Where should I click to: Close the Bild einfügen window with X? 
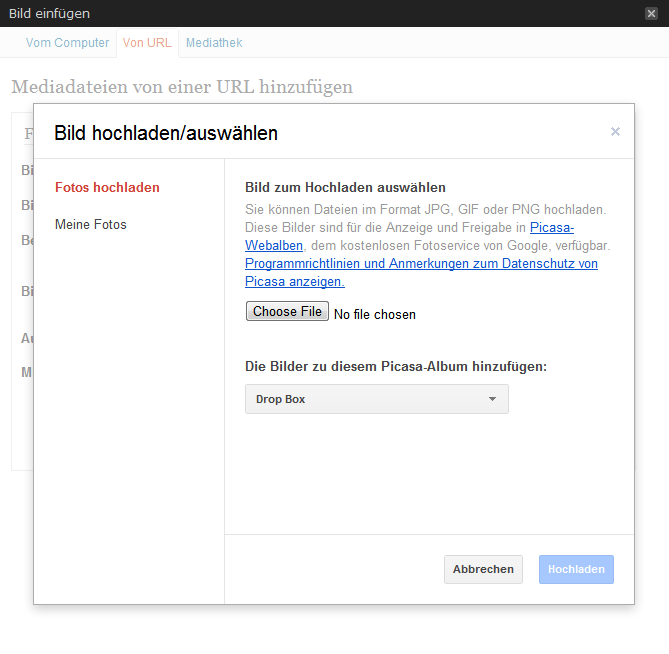[x=651, y=13]
